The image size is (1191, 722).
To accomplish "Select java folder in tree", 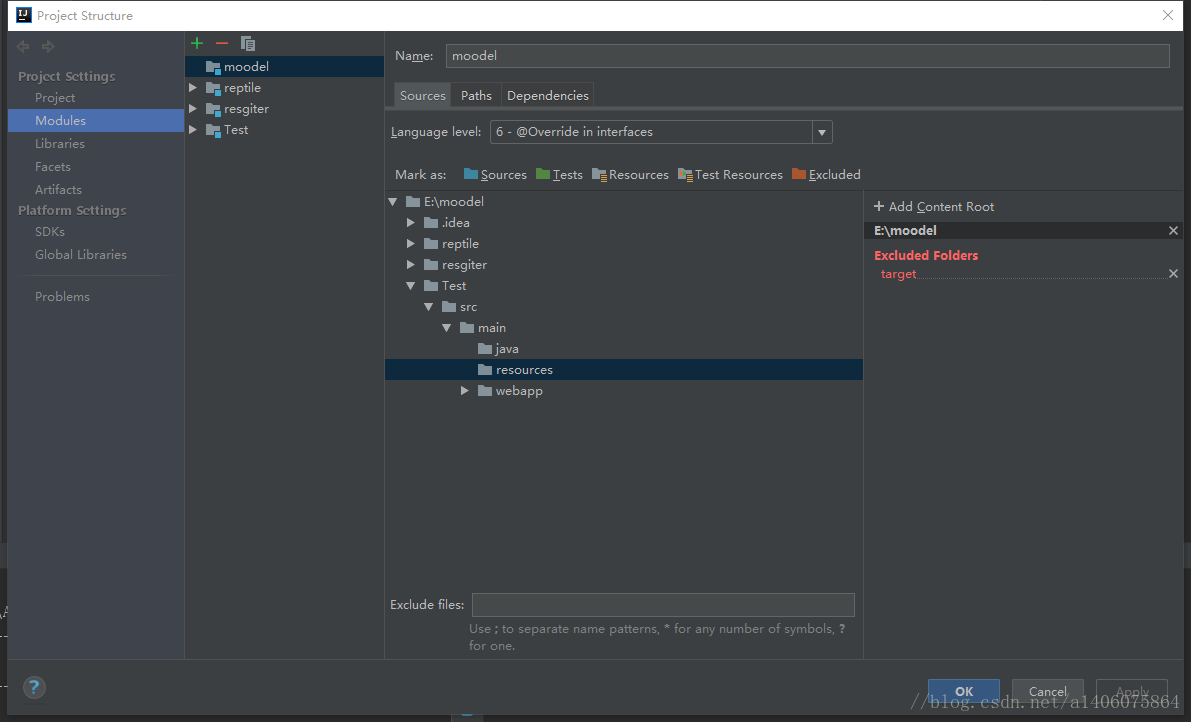I will [498, 349].
